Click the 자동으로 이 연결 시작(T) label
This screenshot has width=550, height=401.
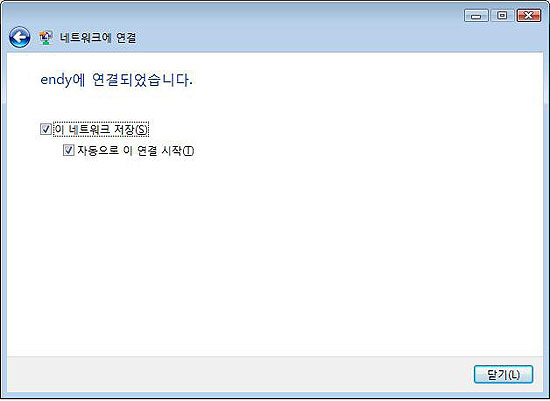[135, 151]
